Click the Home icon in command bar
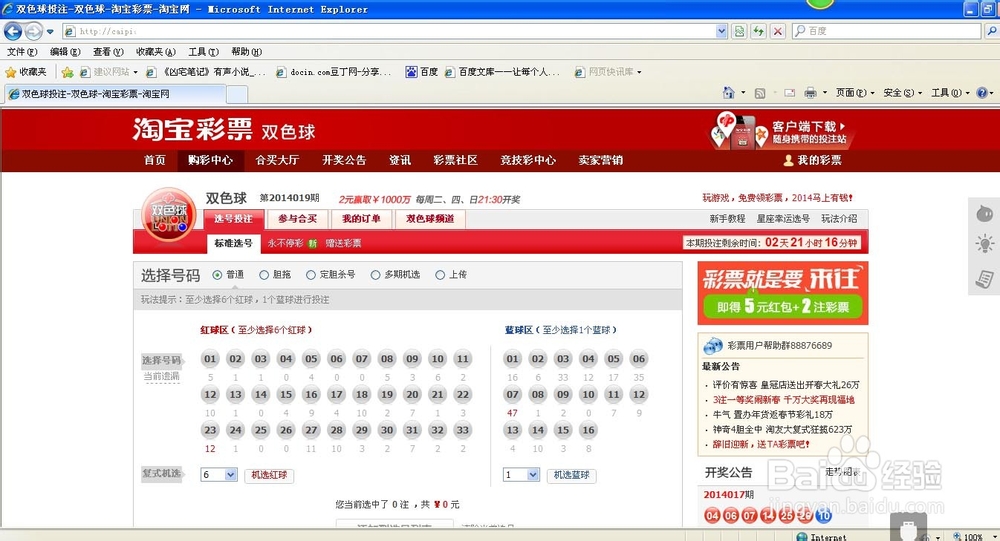1000x541 pixels. (728, 93)
